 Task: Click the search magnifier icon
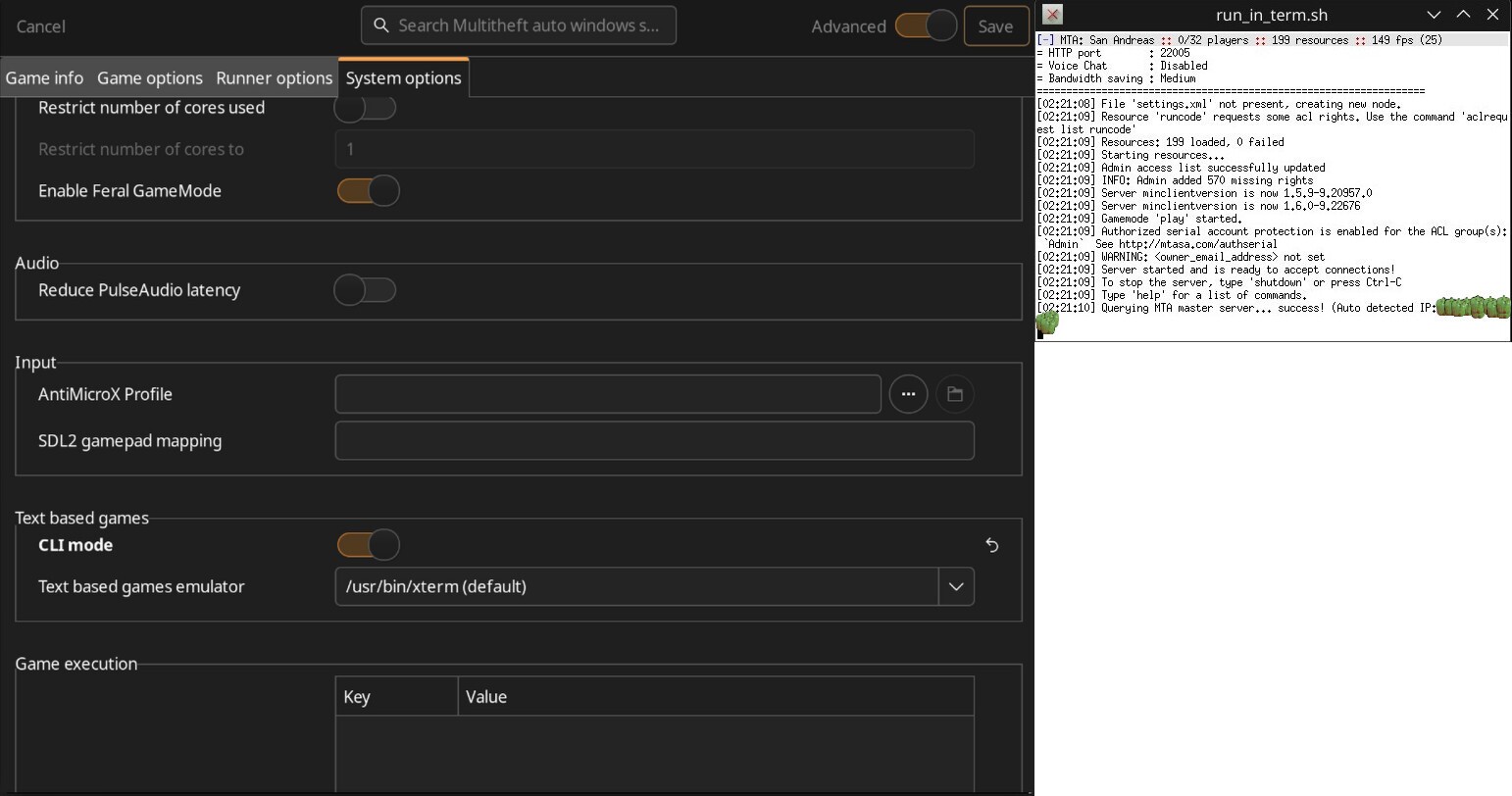click(x=381, y=25)
